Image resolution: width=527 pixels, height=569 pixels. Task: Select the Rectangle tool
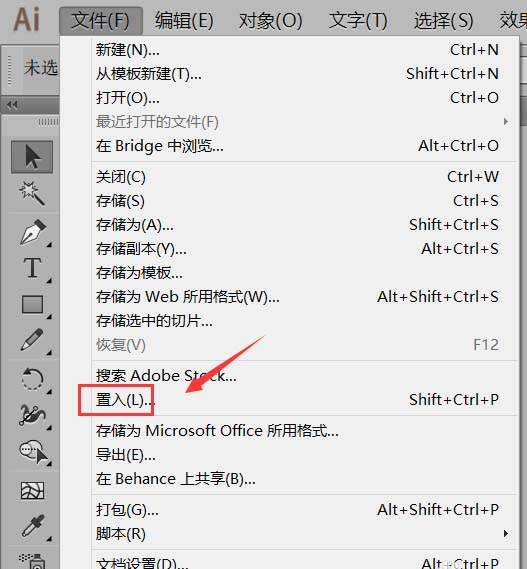tap(32, 304)
